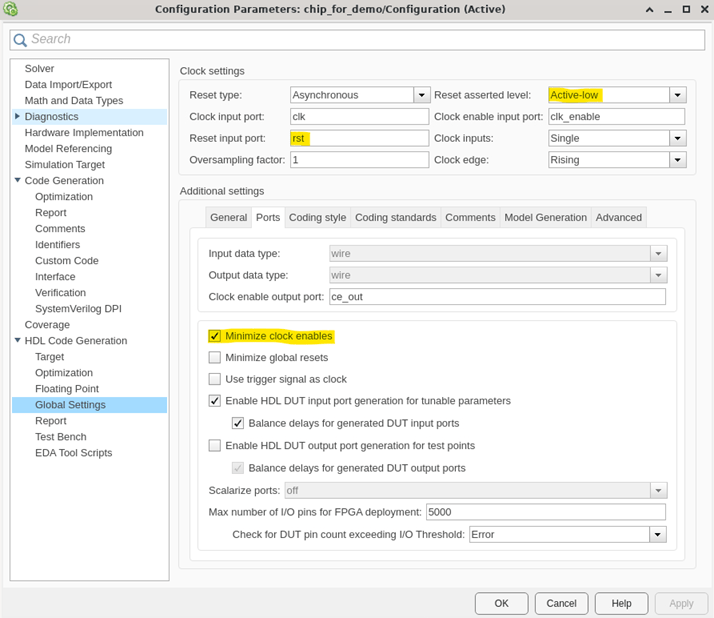714x618 pixels.
Task: Toggle Minimize clock enables checkbox
Action: pyautogui.click(x=215, y=336)
